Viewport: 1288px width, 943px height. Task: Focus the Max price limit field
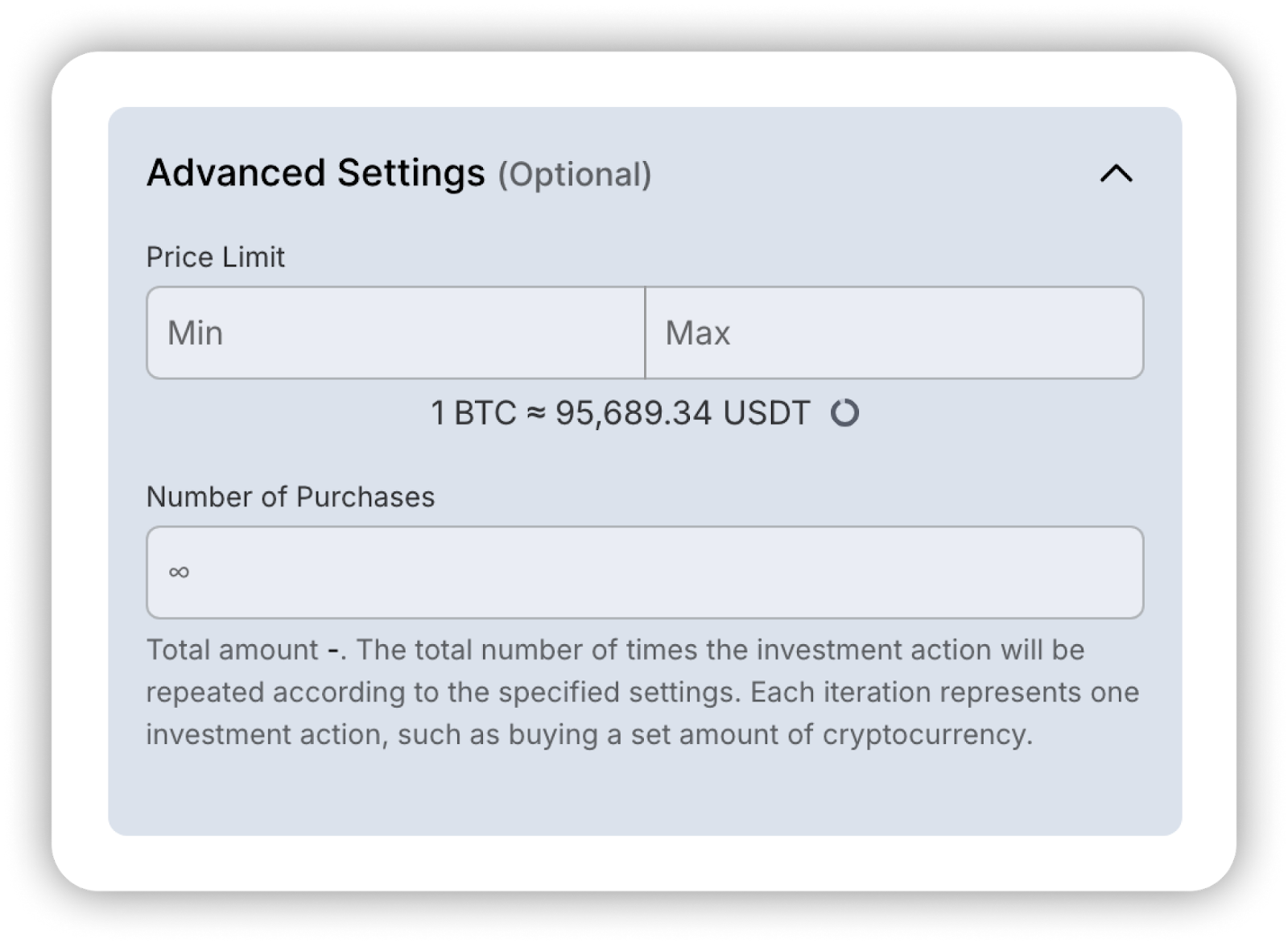pos(894,333)
